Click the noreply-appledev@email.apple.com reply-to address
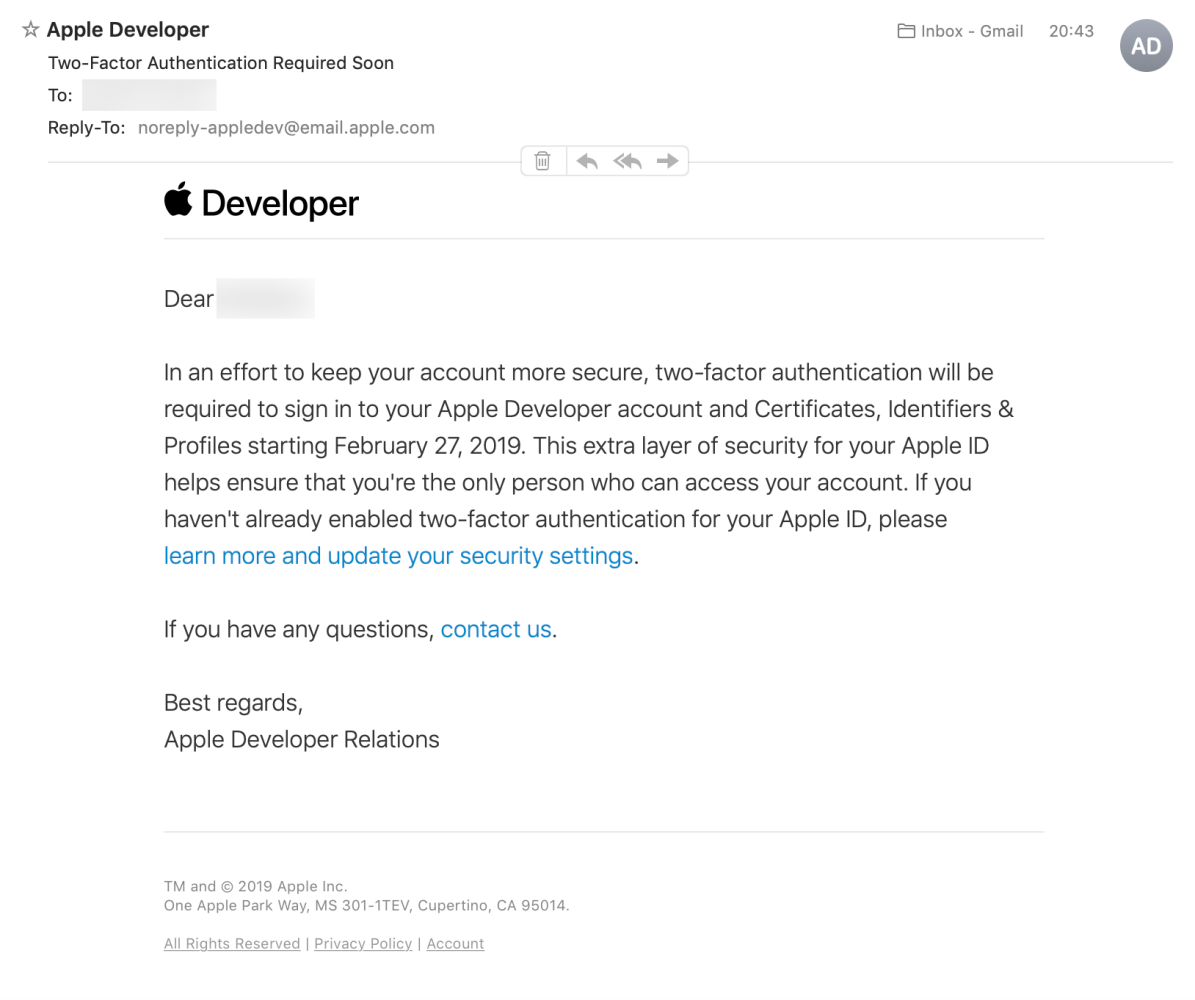This screenshot has width=1195, height=1000. click(x=286, y=128)
